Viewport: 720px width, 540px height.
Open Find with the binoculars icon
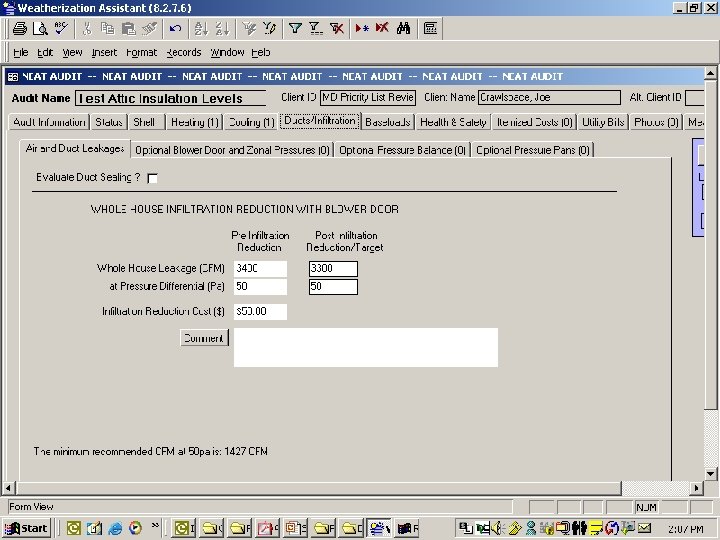pos(403,28)
